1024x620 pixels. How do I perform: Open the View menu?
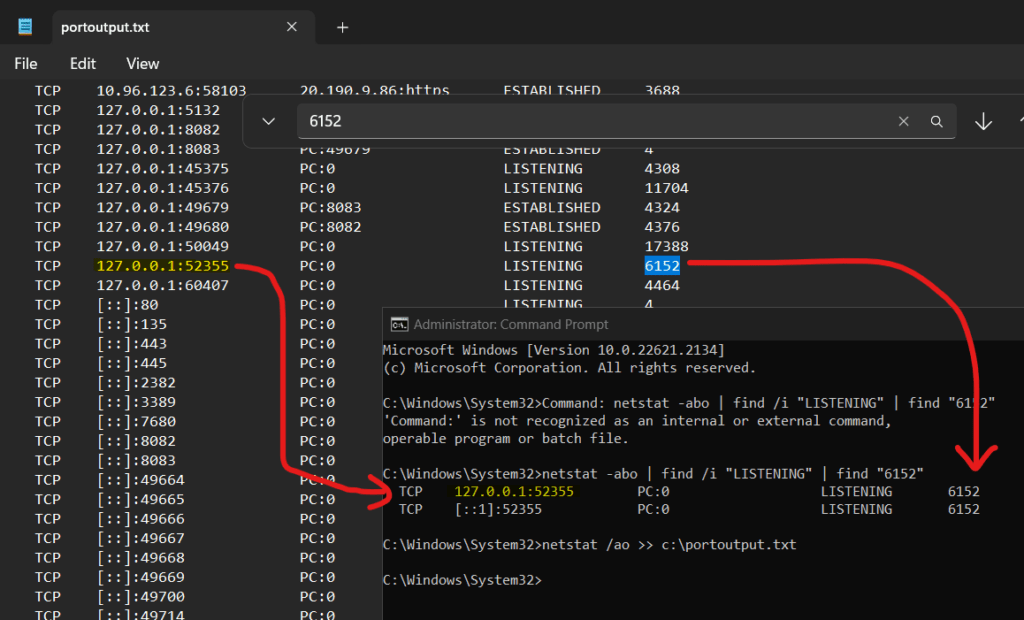142,63
